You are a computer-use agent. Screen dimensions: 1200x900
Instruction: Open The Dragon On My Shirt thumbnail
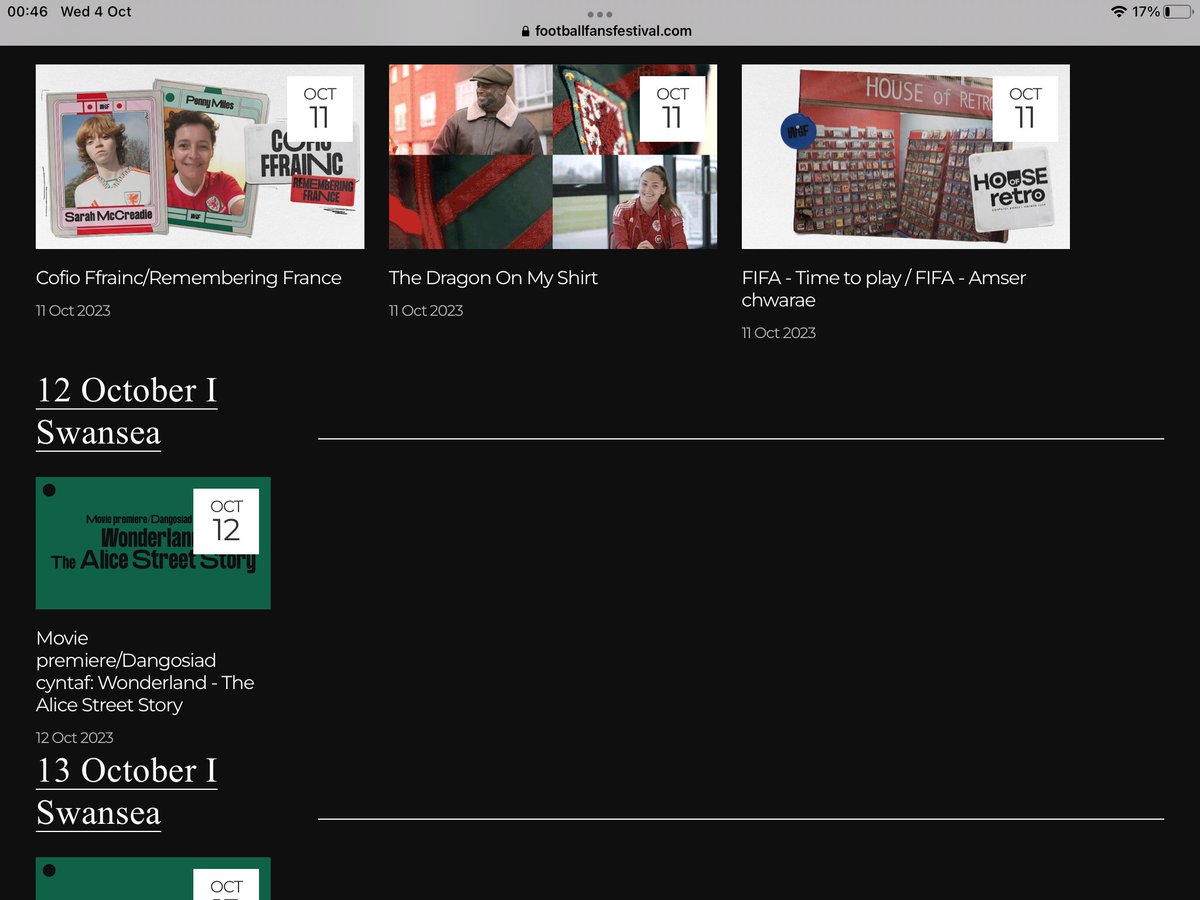(553, 157)
